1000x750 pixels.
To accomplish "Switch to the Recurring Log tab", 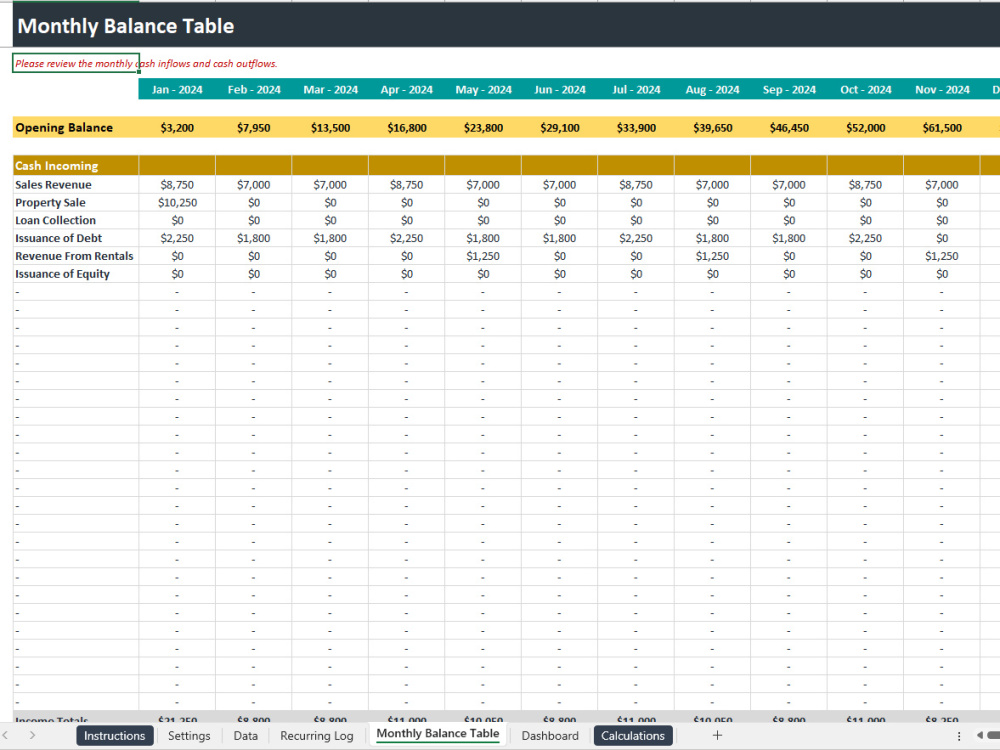I will [316, 735].
